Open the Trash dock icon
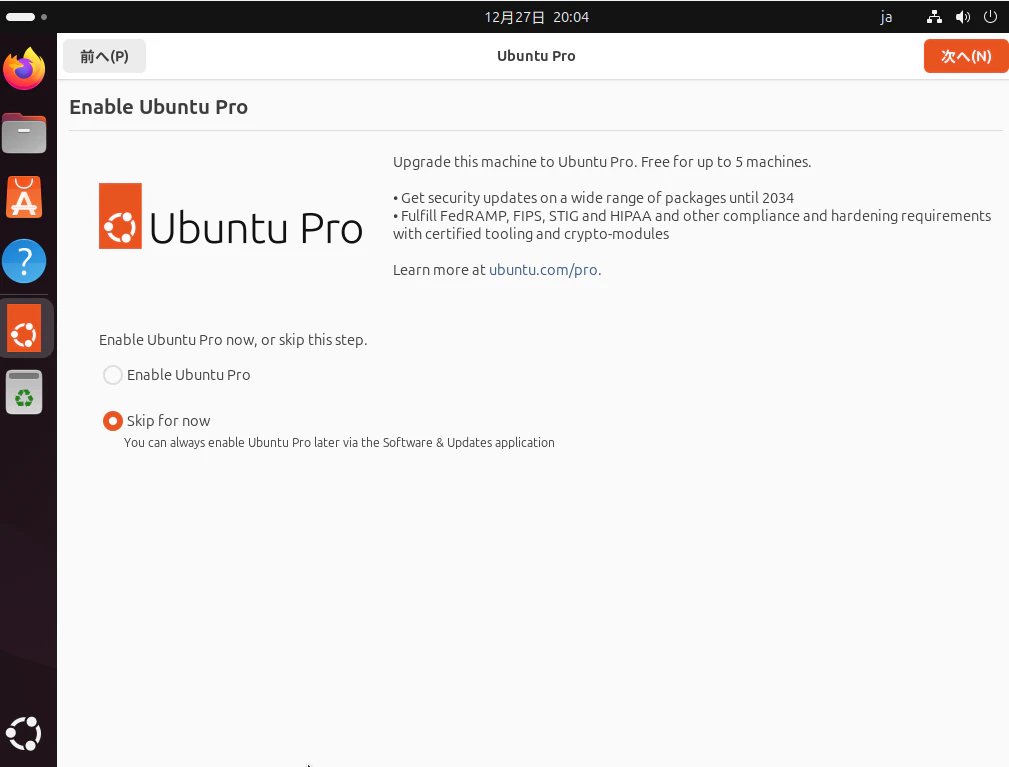The width and height of the screenshot is (1009, 767). pos(24,392)
